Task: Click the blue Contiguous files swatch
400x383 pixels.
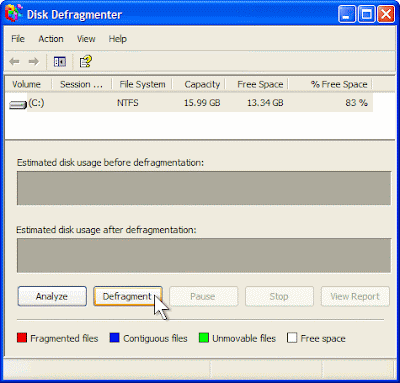Action: 114,338
